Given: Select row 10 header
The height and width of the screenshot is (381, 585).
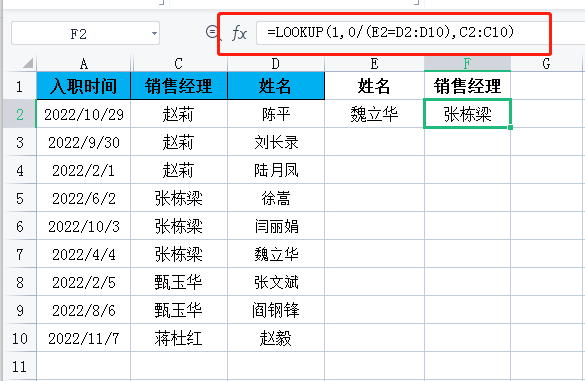Looking at the screenshot, I should (x=20, y=338).
